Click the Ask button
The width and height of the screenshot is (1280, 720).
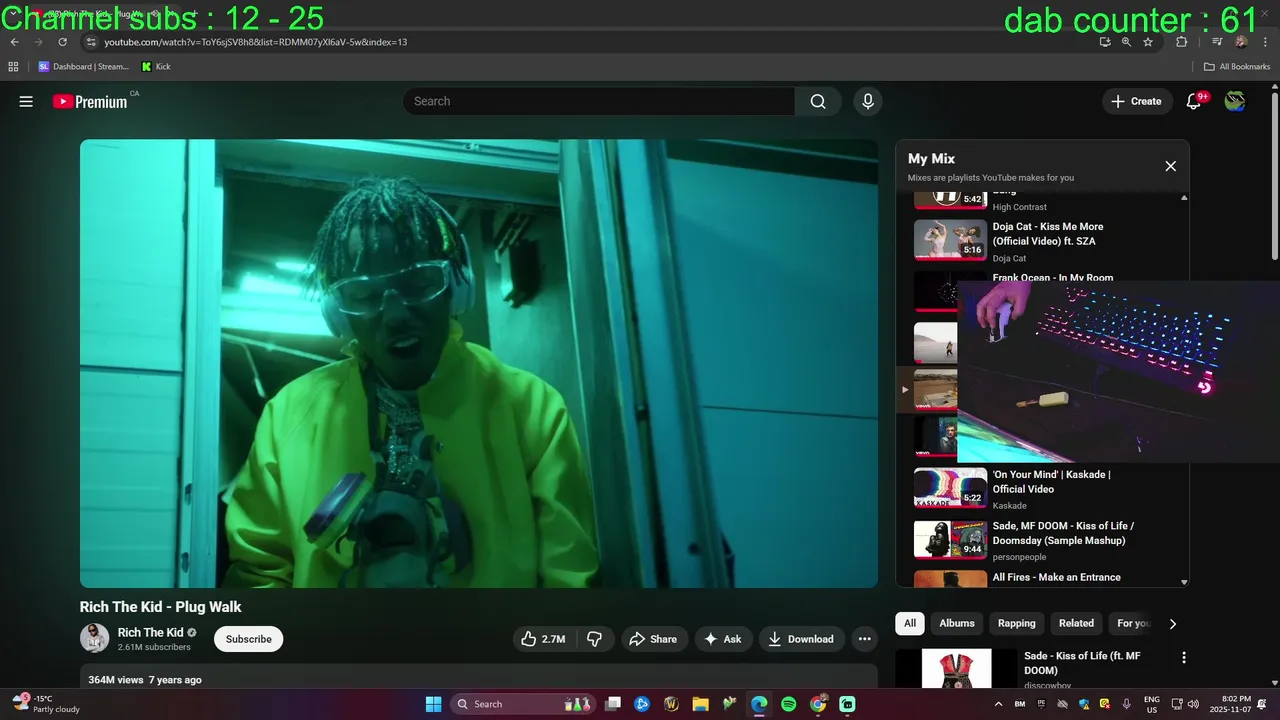pyautogui.click(x=723, y=639)
